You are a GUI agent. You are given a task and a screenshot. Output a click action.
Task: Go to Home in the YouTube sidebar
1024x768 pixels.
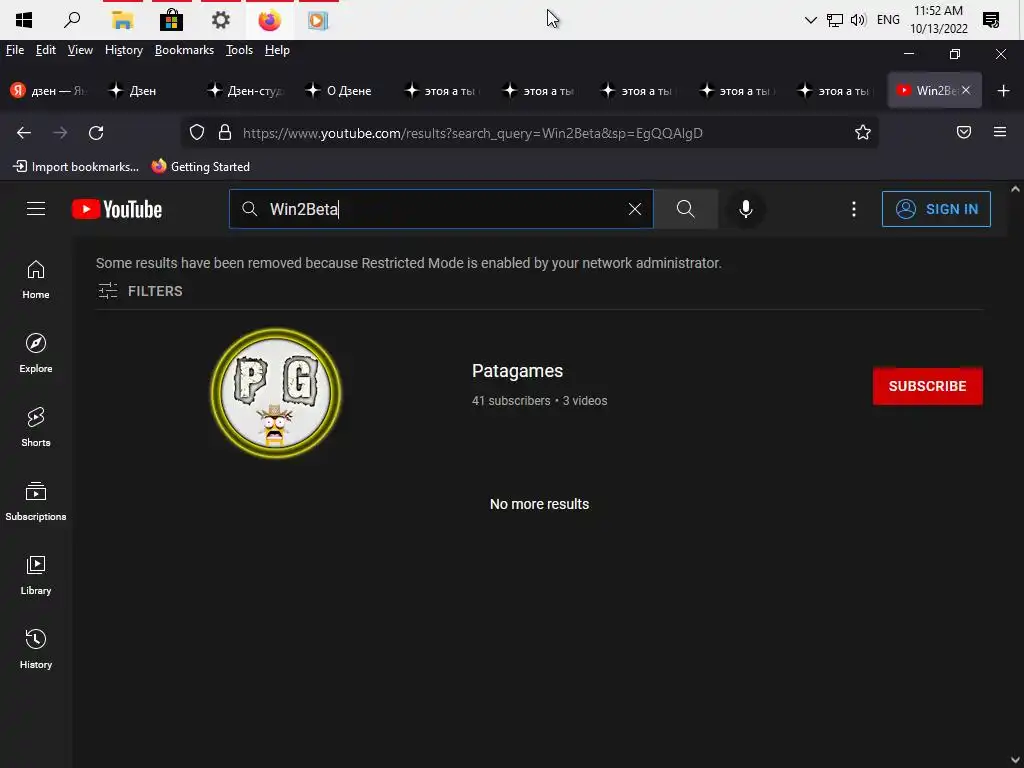coord(36,280)
